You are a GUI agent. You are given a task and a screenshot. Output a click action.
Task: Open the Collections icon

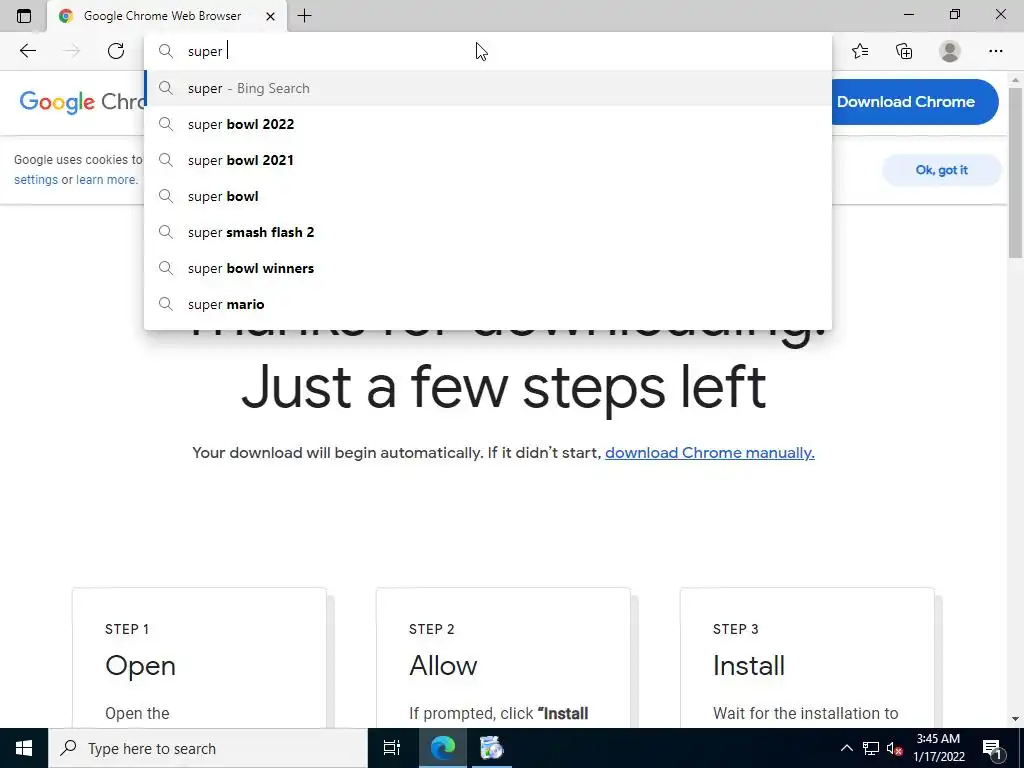click(904, 51)
